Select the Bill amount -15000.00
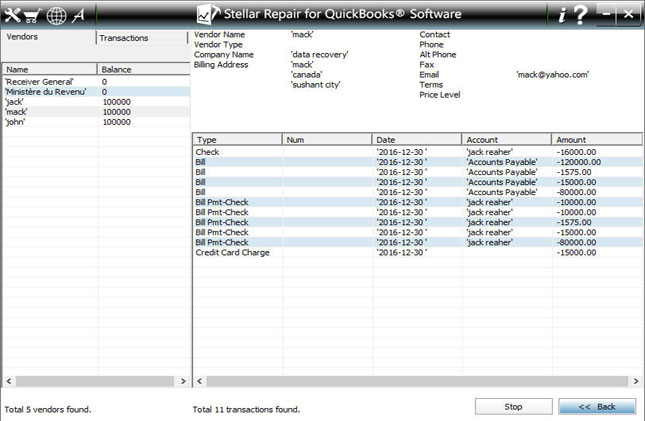 (576, 182)
